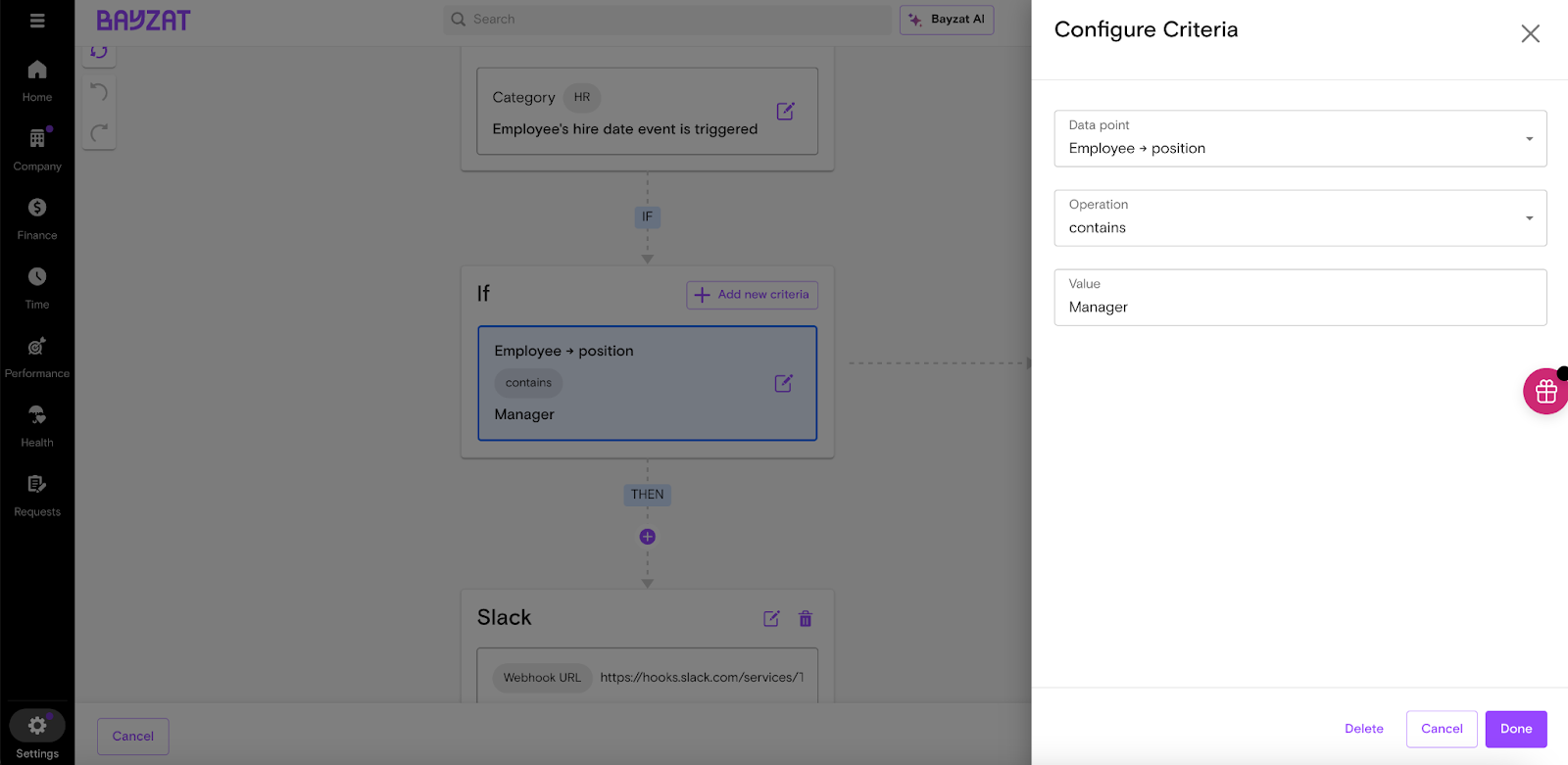Click the undo arrow icon
The height and width of the screenshot is (765, 1568).
point(99,92)
